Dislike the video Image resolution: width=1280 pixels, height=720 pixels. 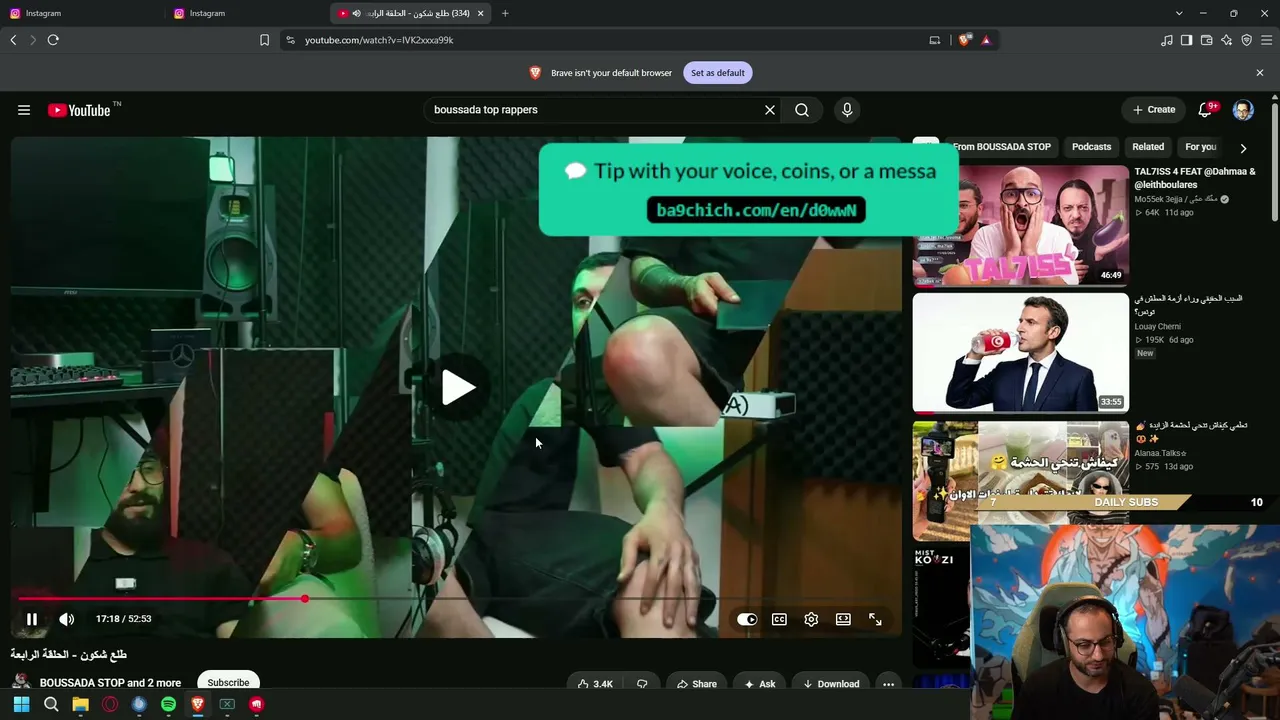pos(642,684)
